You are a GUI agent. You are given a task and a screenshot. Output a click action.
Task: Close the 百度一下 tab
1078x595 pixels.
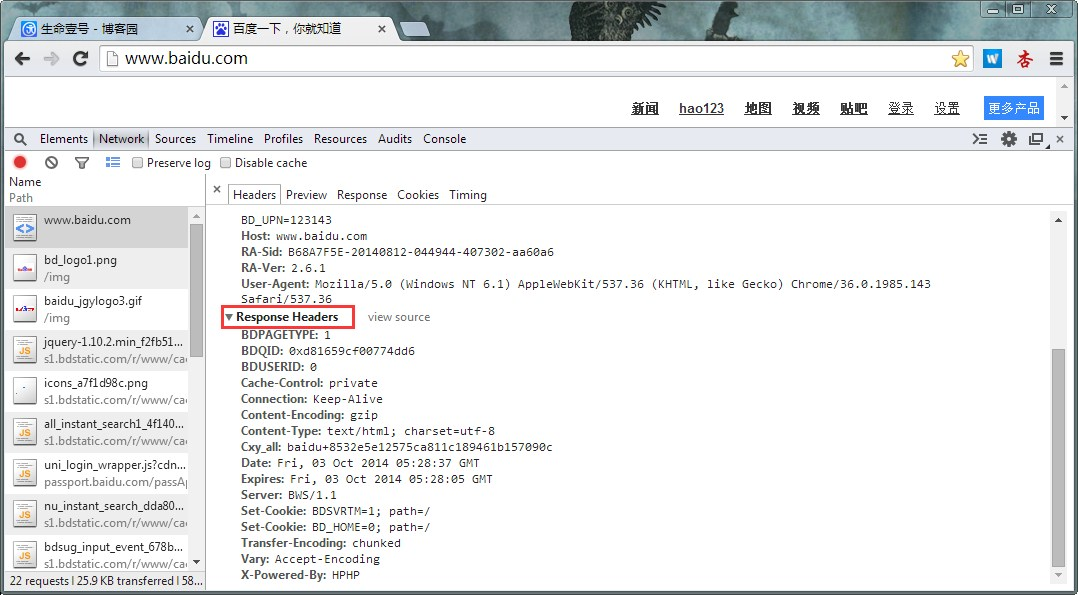coord(382,30)
